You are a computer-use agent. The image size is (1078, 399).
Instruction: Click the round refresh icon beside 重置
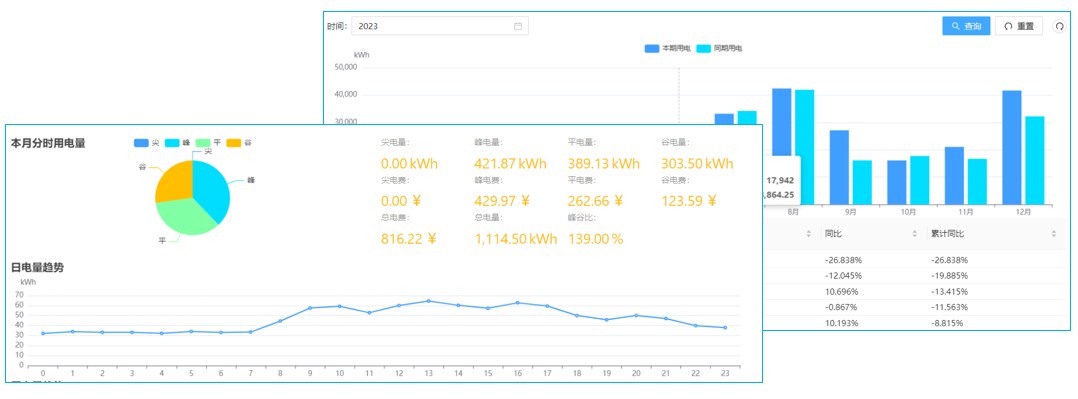coord(1059,26)
